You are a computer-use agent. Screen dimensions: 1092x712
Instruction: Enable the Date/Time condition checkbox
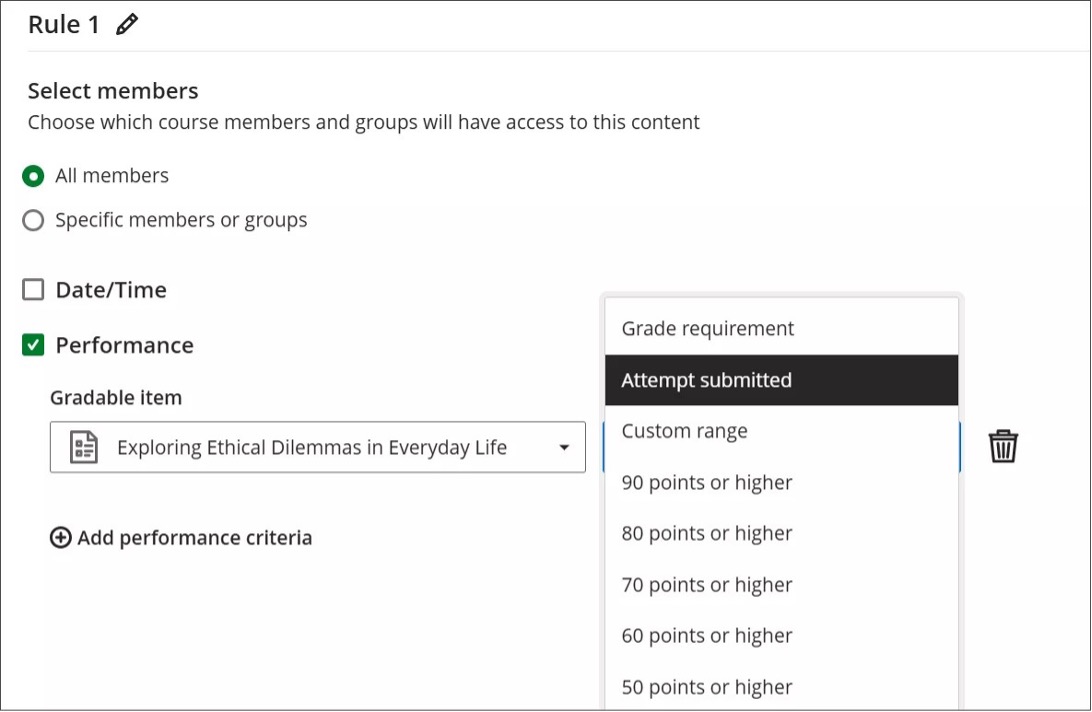click(35, 290)
